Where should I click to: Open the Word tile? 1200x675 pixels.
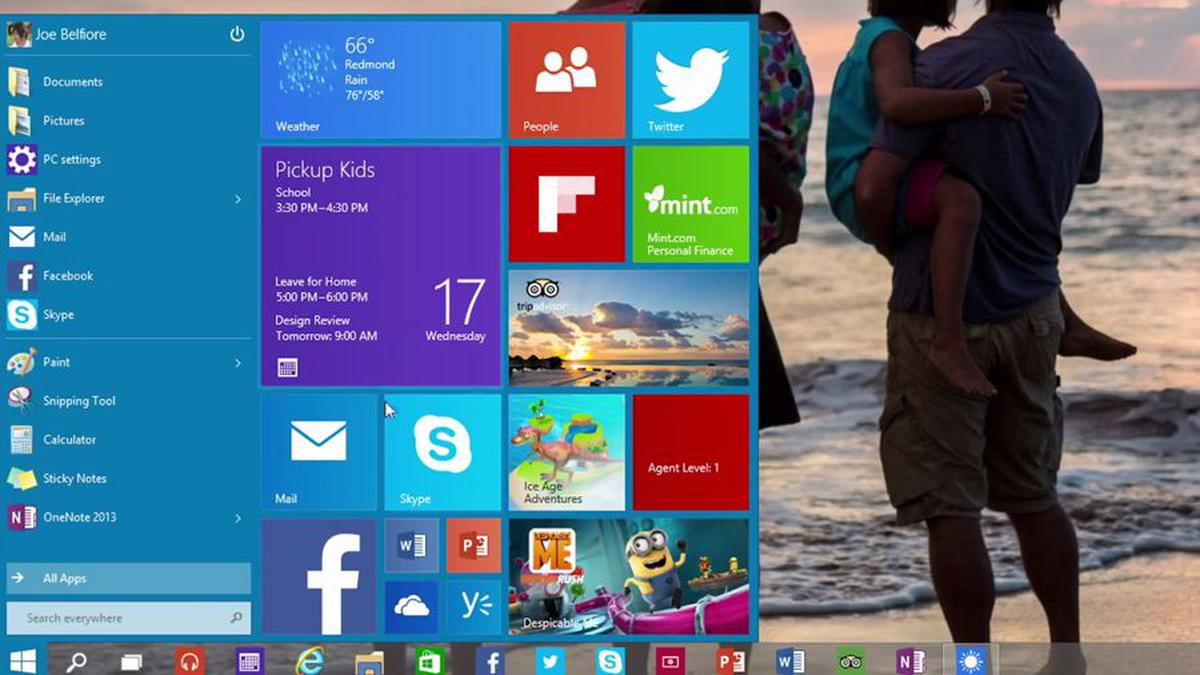(410, 545)
